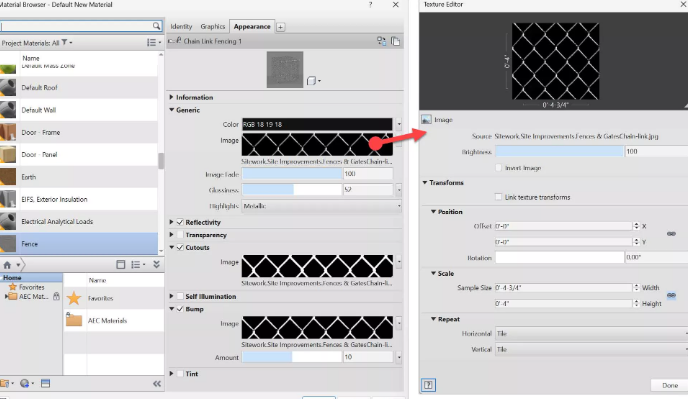Image resolution: width=688 pixels, height=399 pixels.
Task: Open Horizontal repeat Tile dropdown
Action: click(591, 334)
